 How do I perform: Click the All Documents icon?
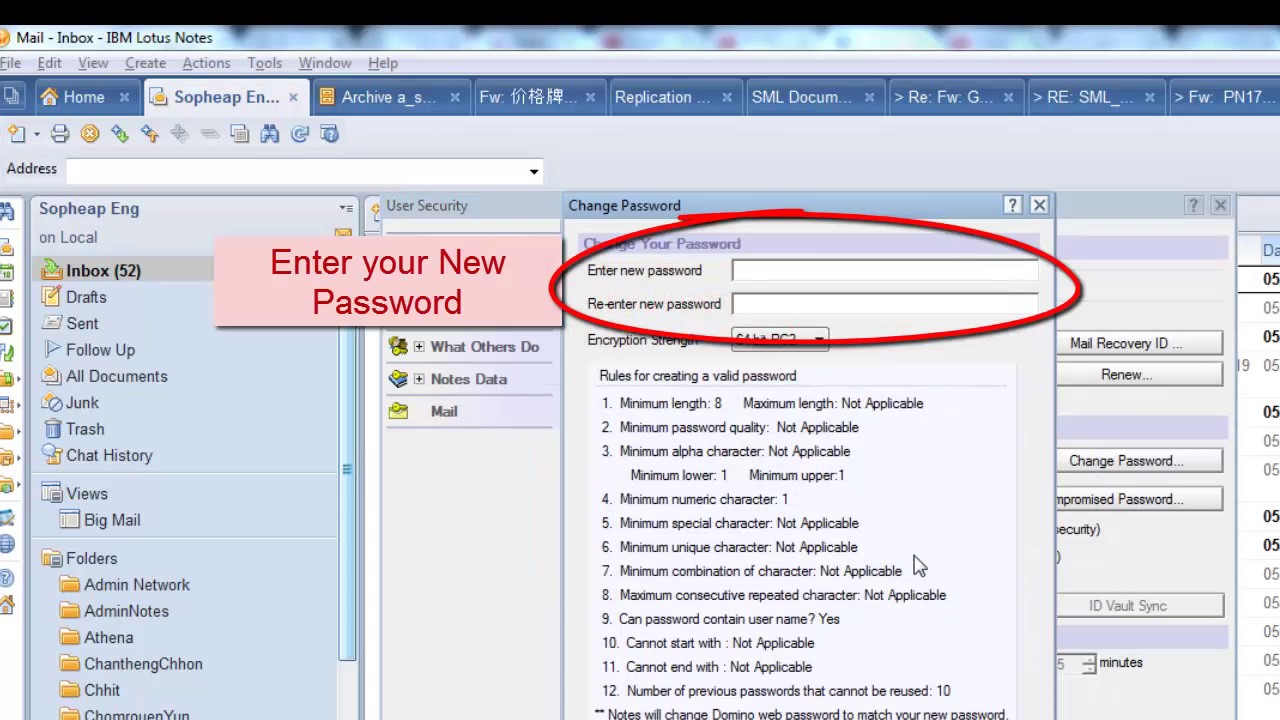pyautogui.click(x=50, y=376)
